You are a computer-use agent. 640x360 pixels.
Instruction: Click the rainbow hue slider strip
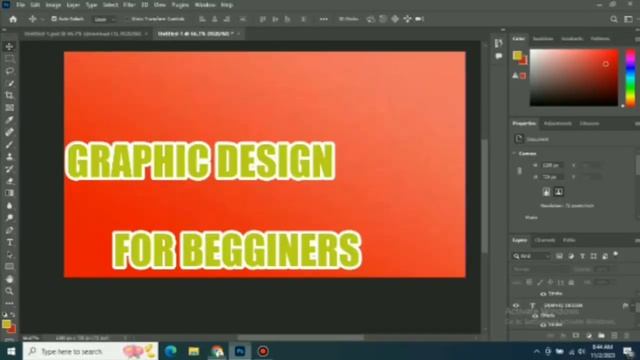(x=631, y=78)
